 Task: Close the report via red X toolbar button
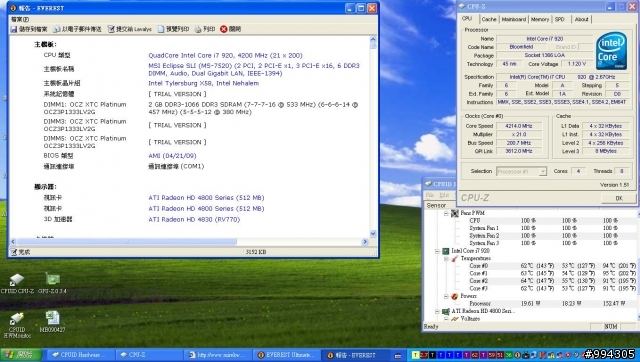[230, 29]
